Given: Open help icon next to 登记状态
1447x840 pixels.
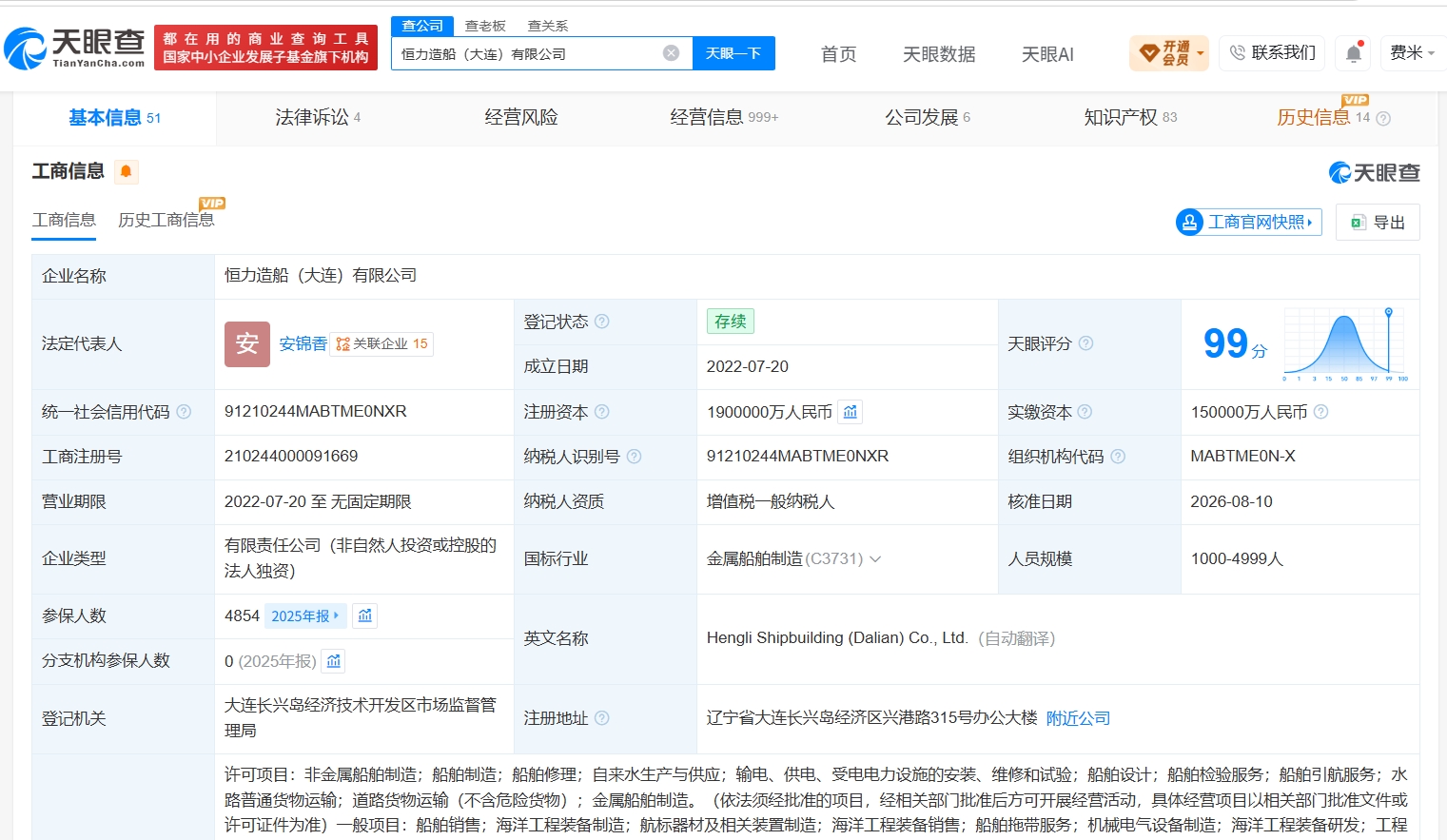Looking at the screenshot, I should pyautogui.click(x=601, y=322).
